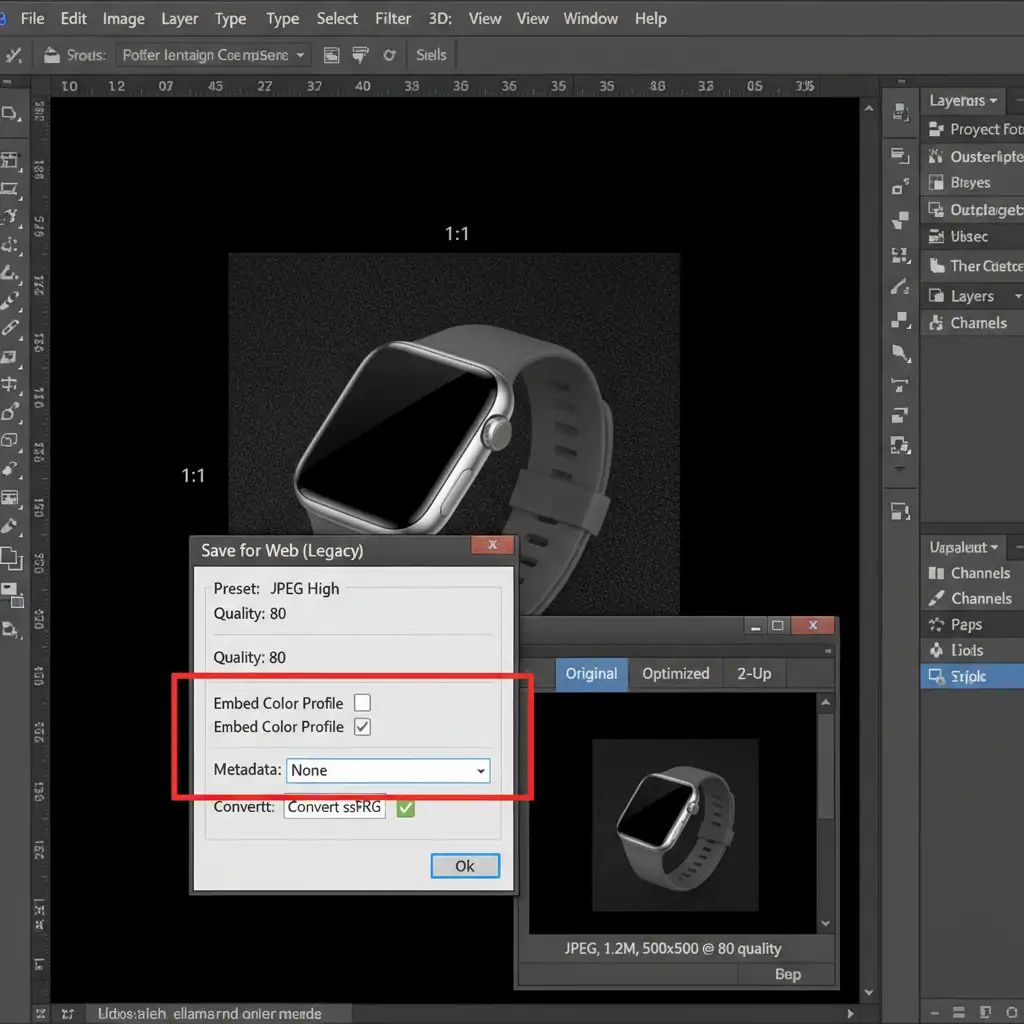Open the Metadata dropdown showing None

pos(388,771)
